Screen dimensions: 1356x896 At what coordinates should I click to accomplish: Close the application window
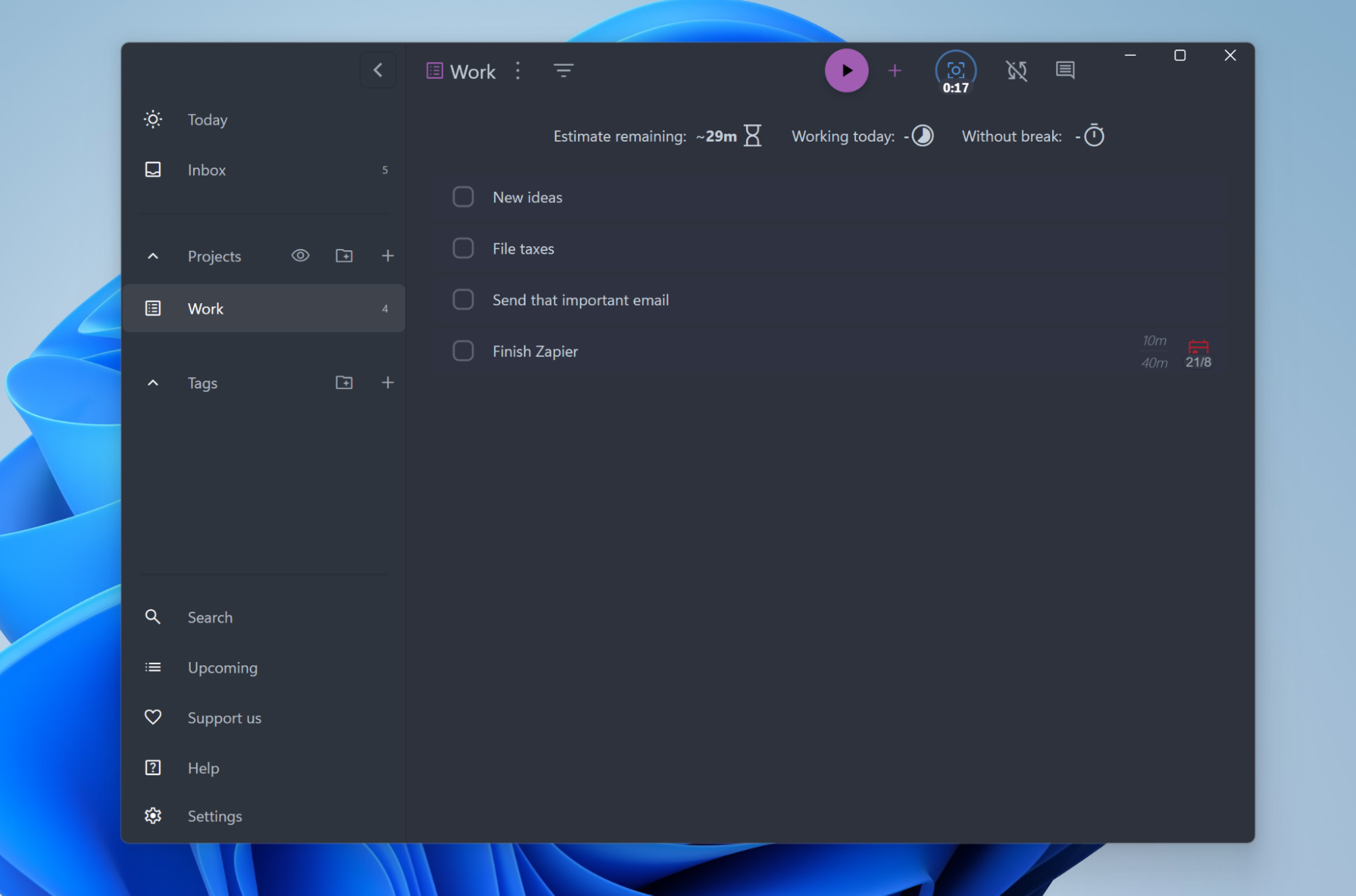(x=1230, y=56)
